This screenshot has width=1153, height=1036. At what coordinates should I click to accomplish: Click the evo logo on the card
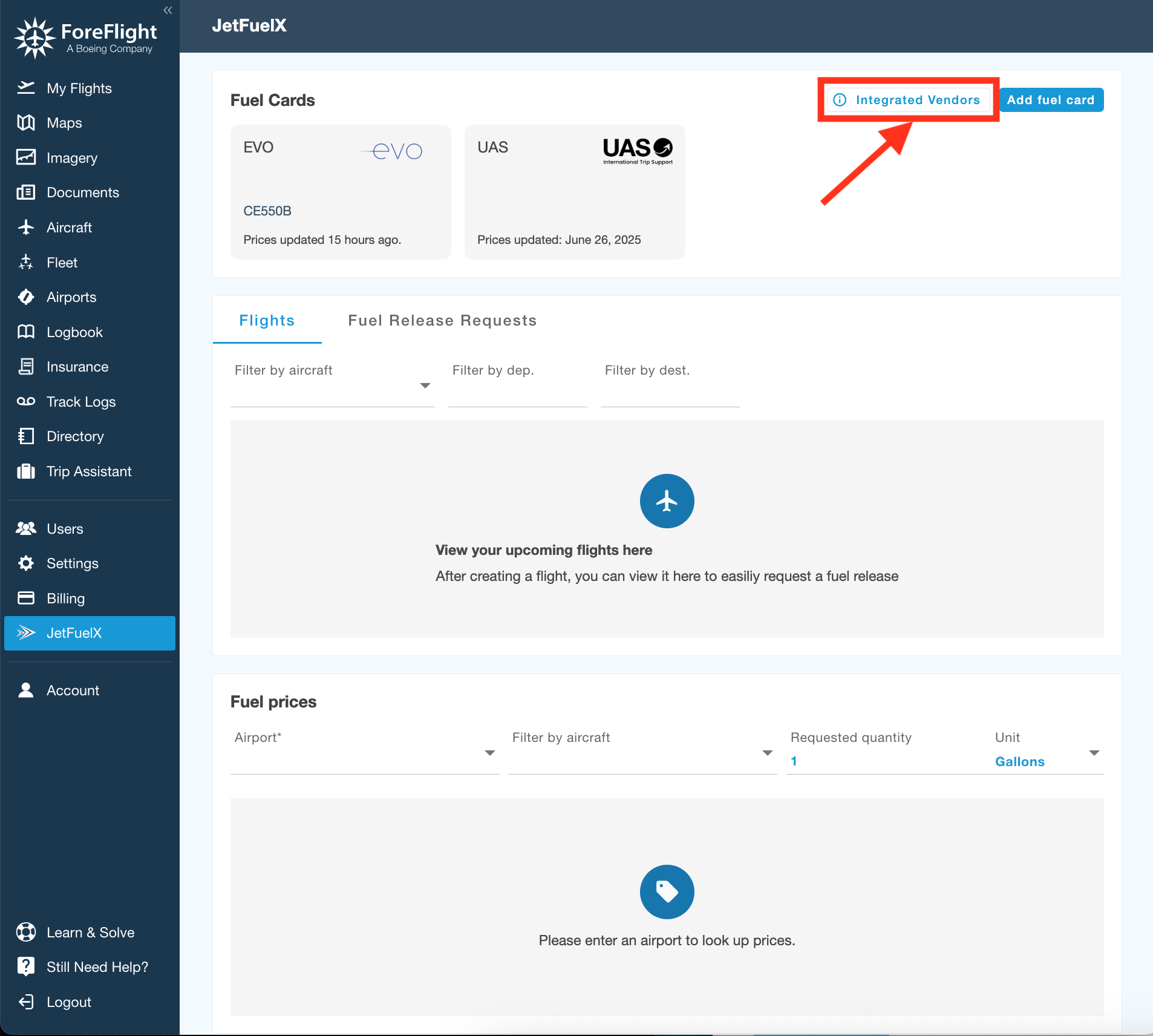pyautogui.click(x=391, y=151)
